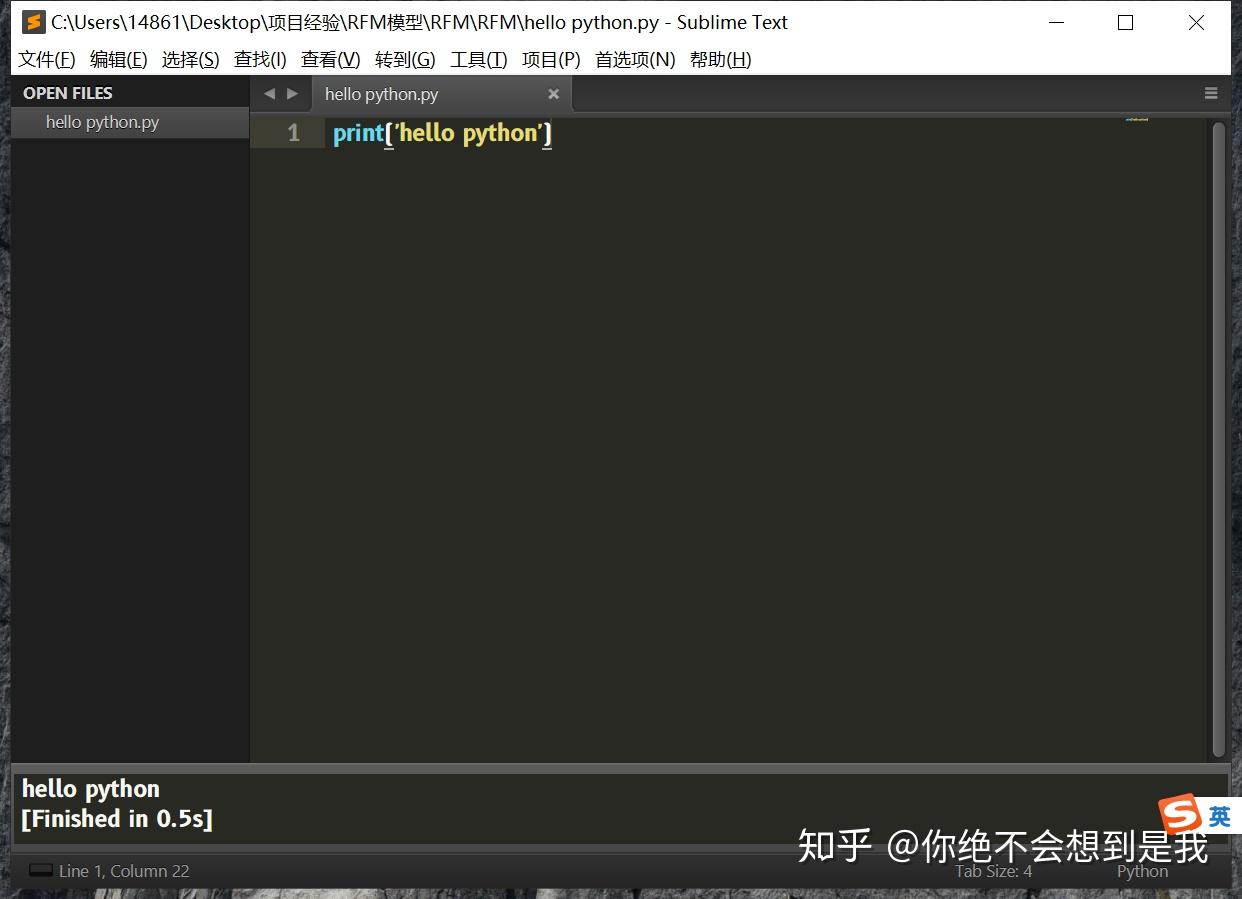Collapse the OPEN FILES section
The width and height of the screenshot is (1242, 899).
(x=67, y=92)
